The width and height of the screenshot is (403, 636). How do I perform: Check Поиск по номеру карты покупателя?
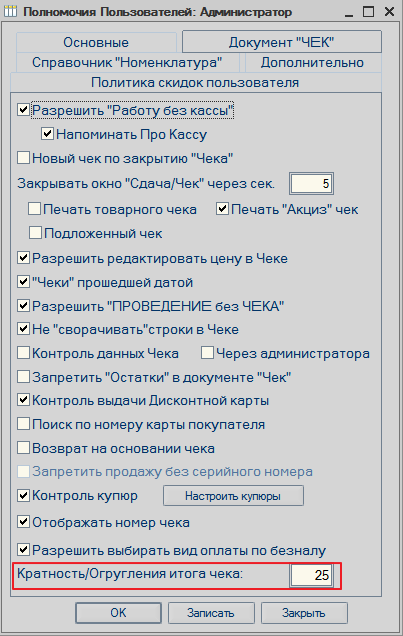tap(24, 424)
